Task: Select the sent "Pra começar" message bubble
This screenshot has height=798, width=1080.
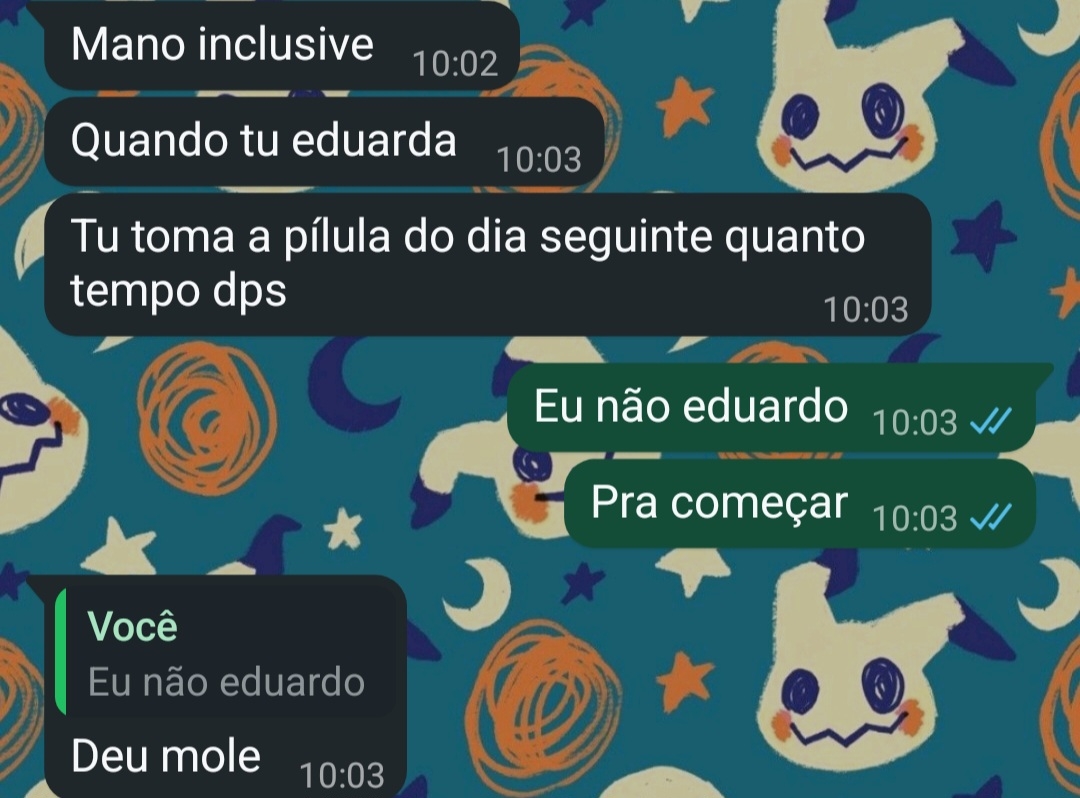Action: [x=799, y=503]
